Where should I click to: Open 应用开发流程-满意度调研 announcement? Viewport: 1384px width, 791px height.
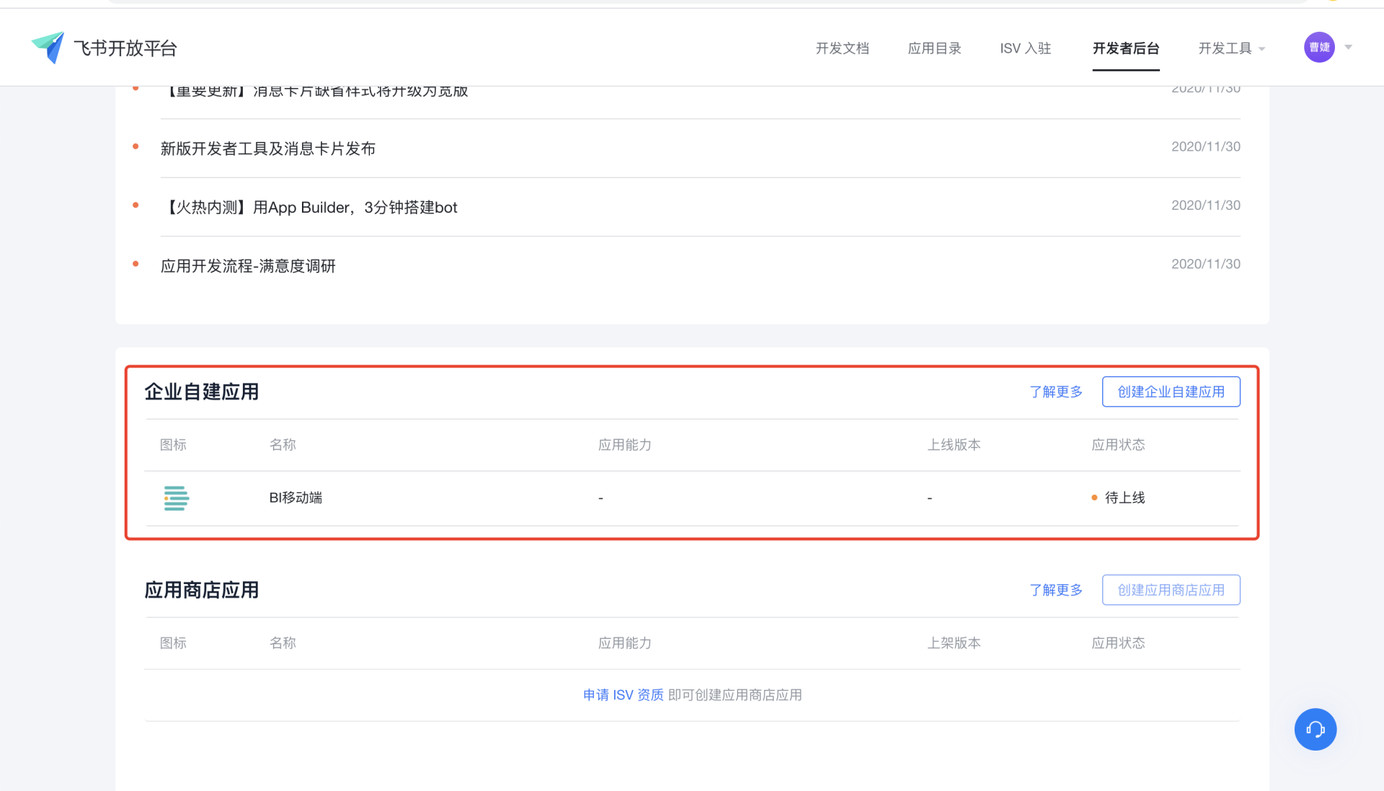pyautogui.click(x=248, y=266)
